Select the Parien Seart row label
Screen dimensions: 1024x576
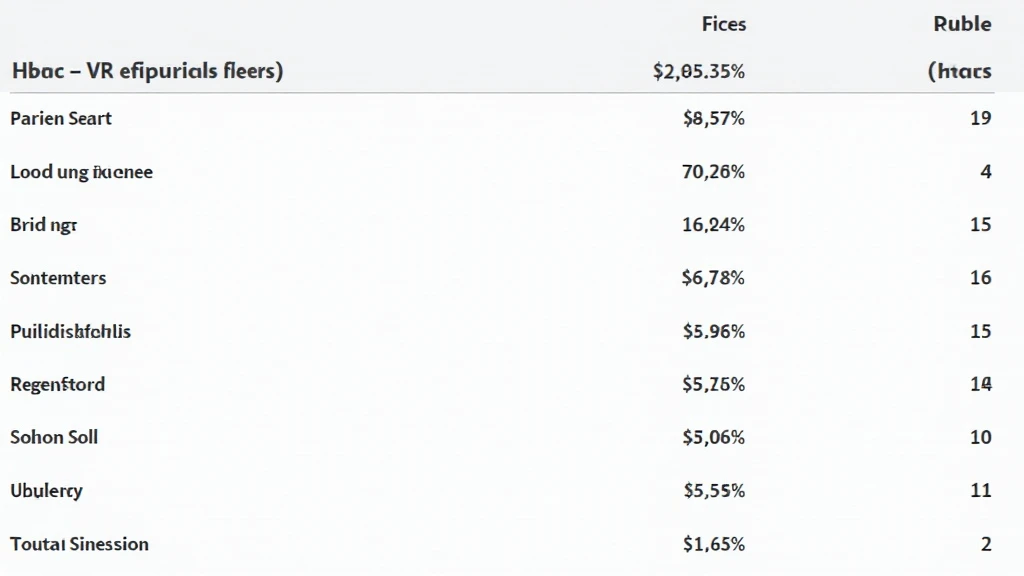[x=61, y=118]
